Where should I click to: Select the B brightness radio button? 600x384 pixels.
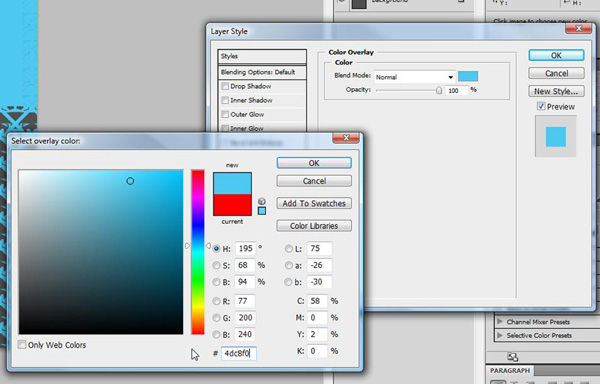(217, 282)
